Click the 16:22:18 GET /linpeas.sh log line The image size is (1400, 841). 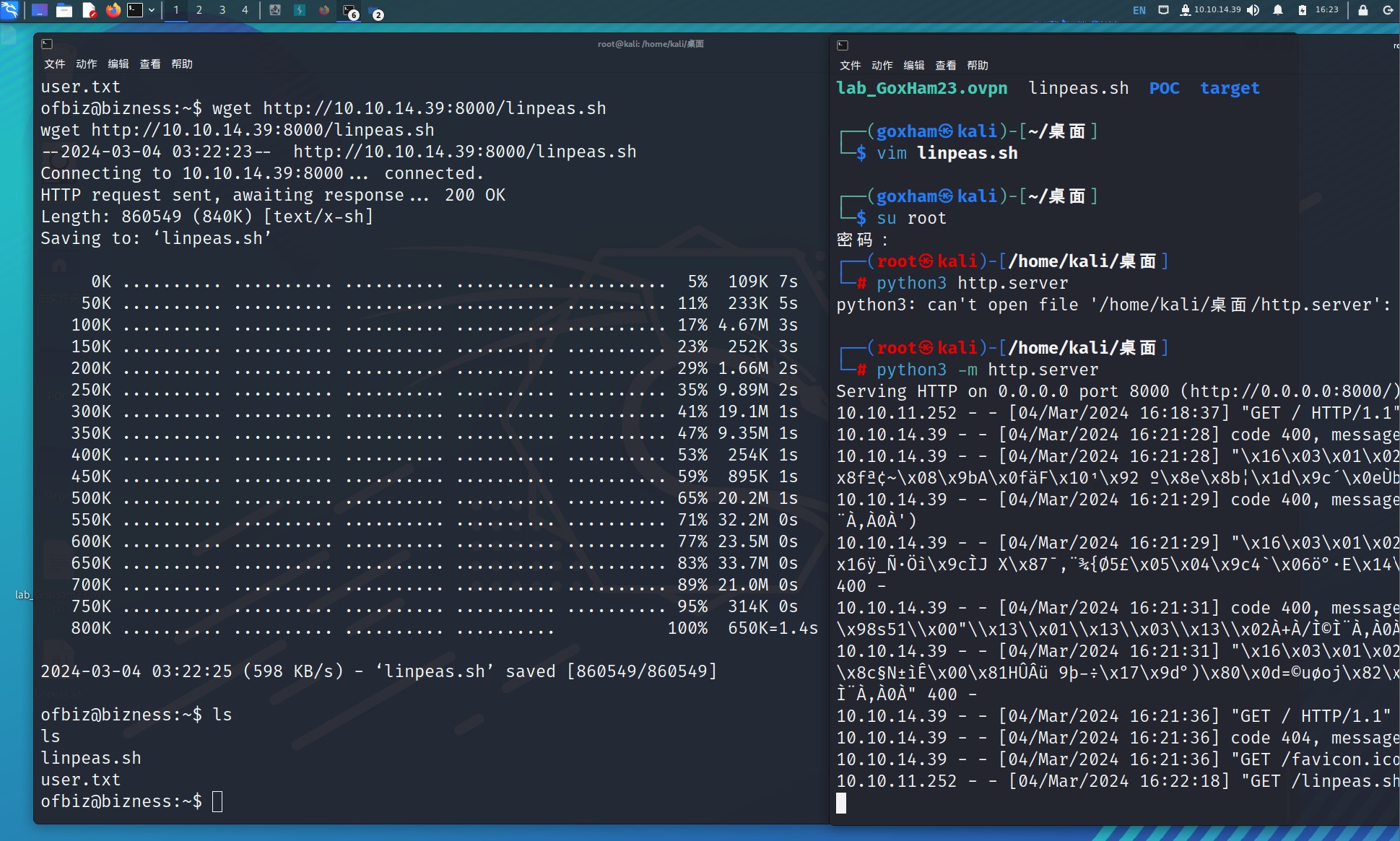[1117, 781]
